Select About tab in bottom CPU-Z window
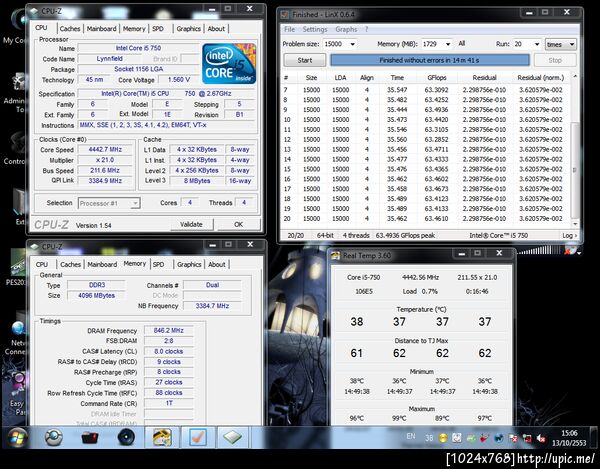The image size is (600, 469). 217,264
